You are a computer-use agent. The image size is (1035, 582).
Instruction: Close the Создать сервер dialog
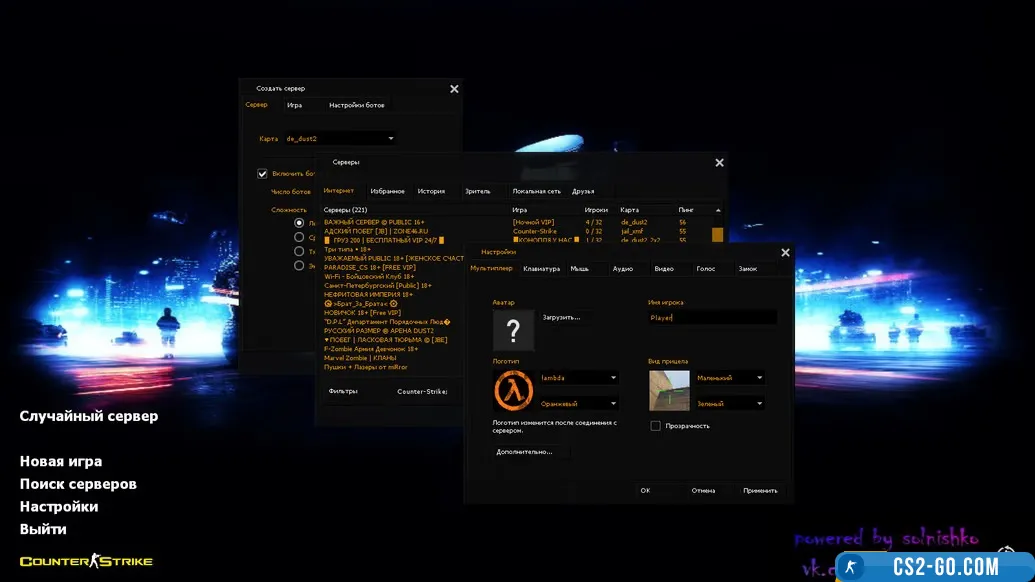tap(454, 89)
